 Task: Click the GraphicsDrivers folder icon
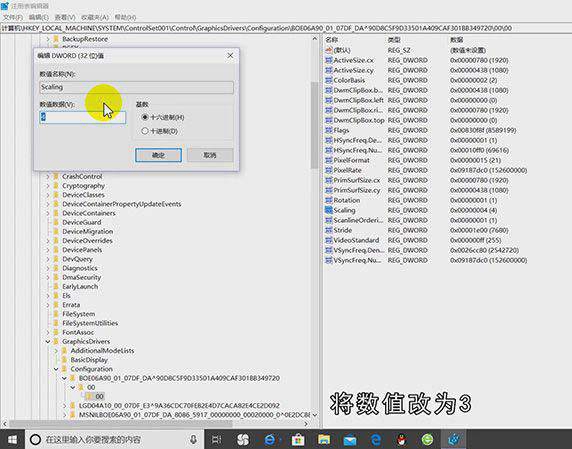coord(56,341)
